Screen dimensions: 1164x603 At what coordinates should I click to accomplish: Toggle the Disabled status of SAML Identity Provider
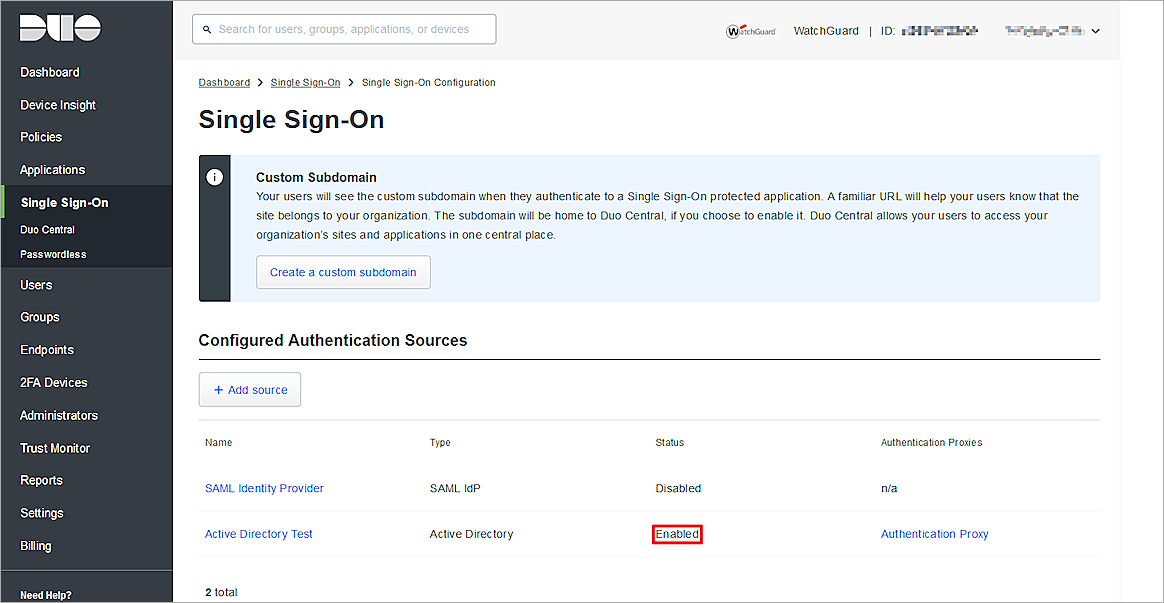point(678,488)
